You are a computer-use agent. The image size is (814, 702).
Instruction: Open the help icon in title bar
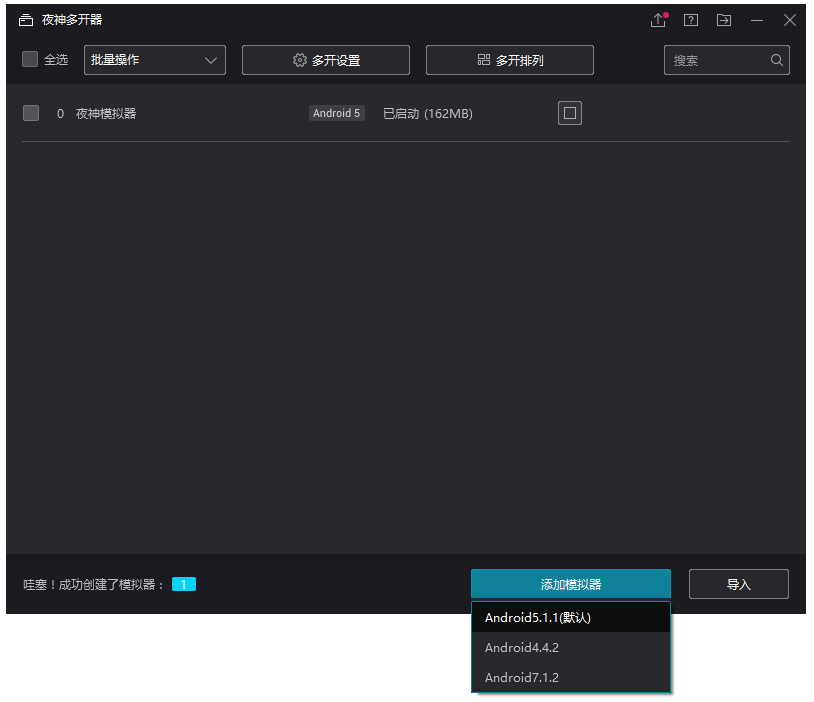[690, 20]
